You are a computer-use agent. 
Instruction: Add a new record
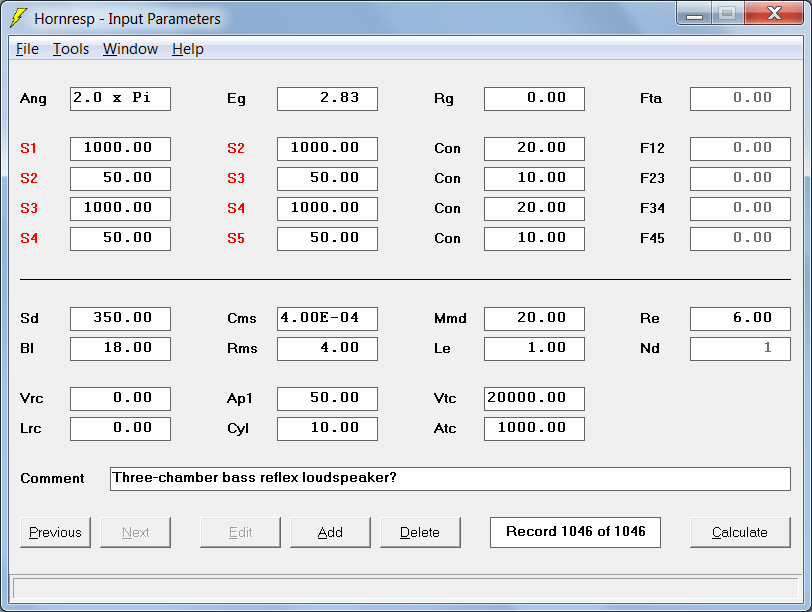[330, 532]
